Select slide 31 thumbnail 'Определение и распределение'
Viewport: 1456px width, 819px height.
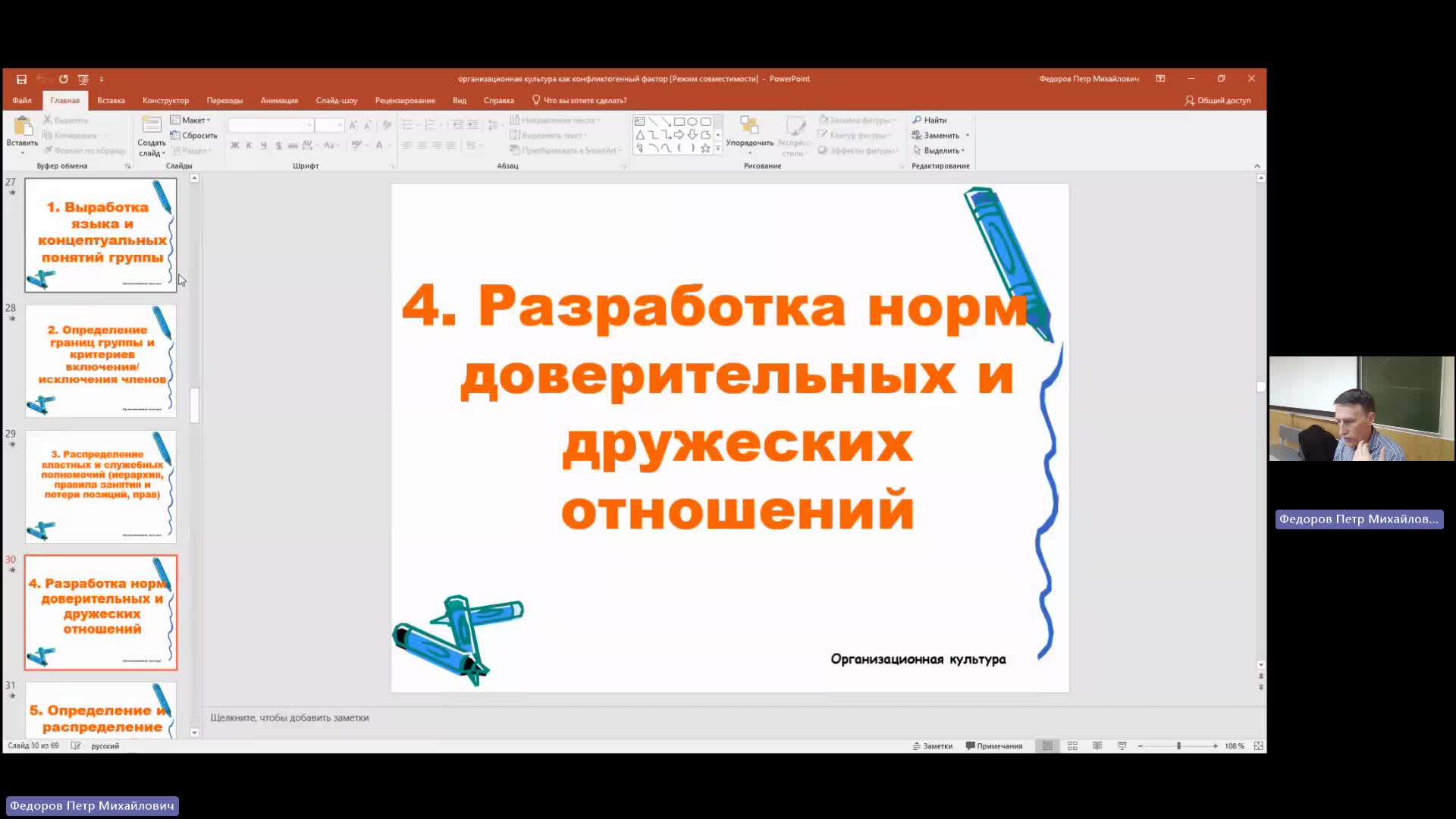click(x=101, y=710)
